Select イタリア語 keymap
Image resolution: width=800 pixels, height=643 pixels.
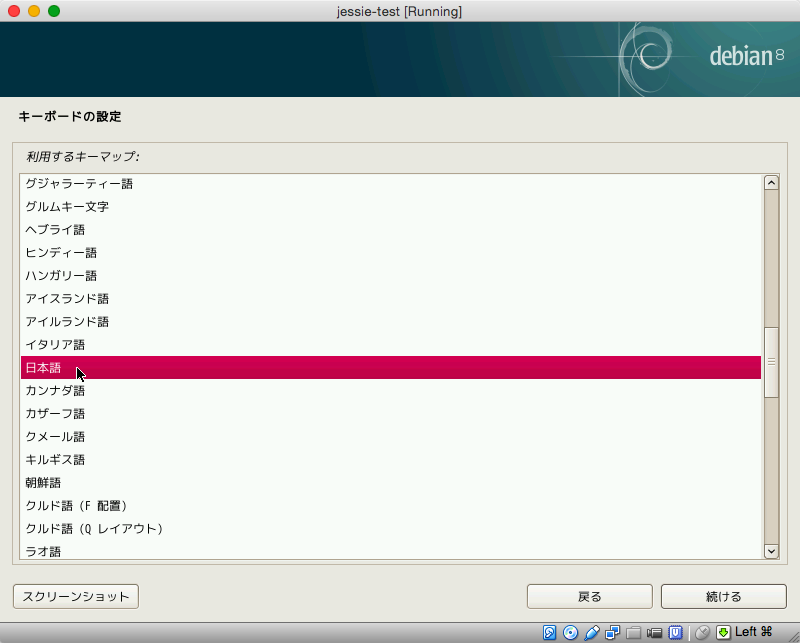click(x=391, y=344)
